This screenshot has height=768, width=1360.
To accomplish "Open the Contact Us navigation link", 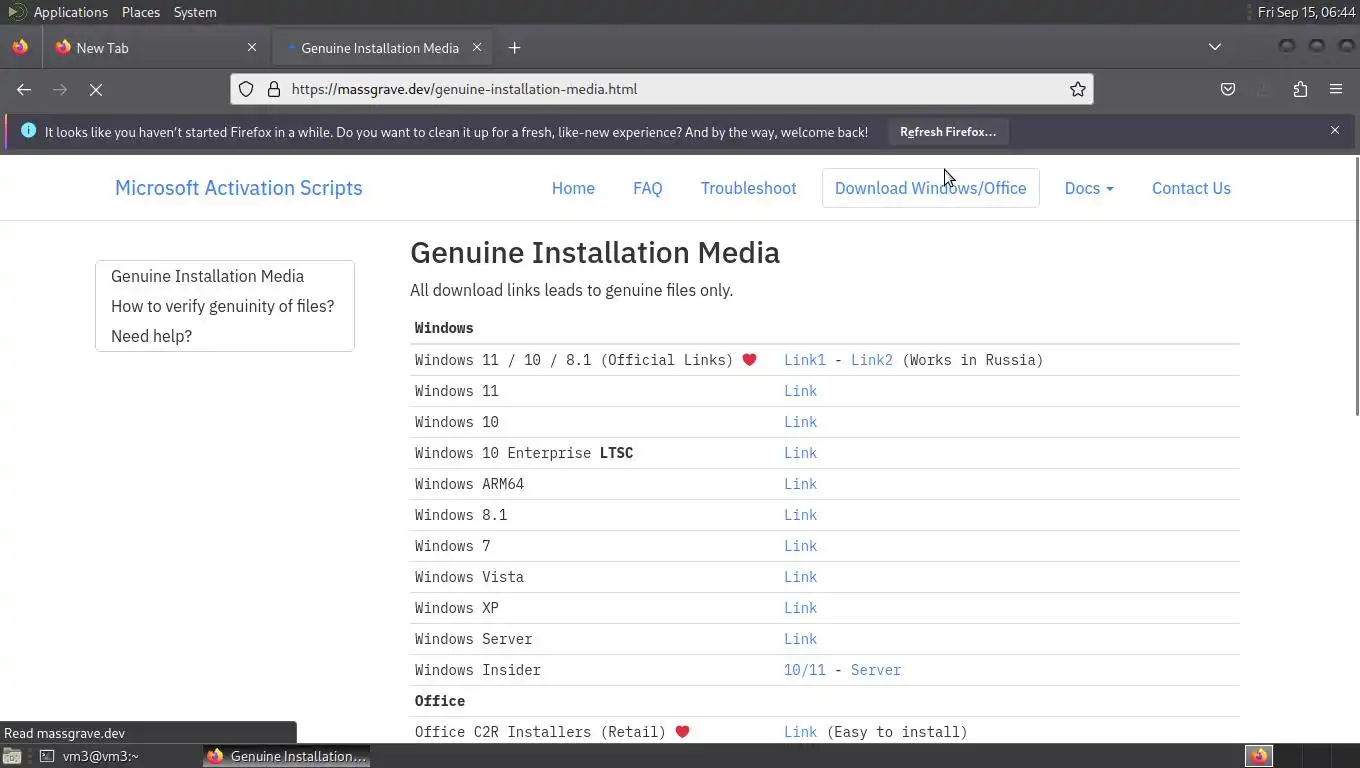I will pyautogui.click(x=1191, y=188).
